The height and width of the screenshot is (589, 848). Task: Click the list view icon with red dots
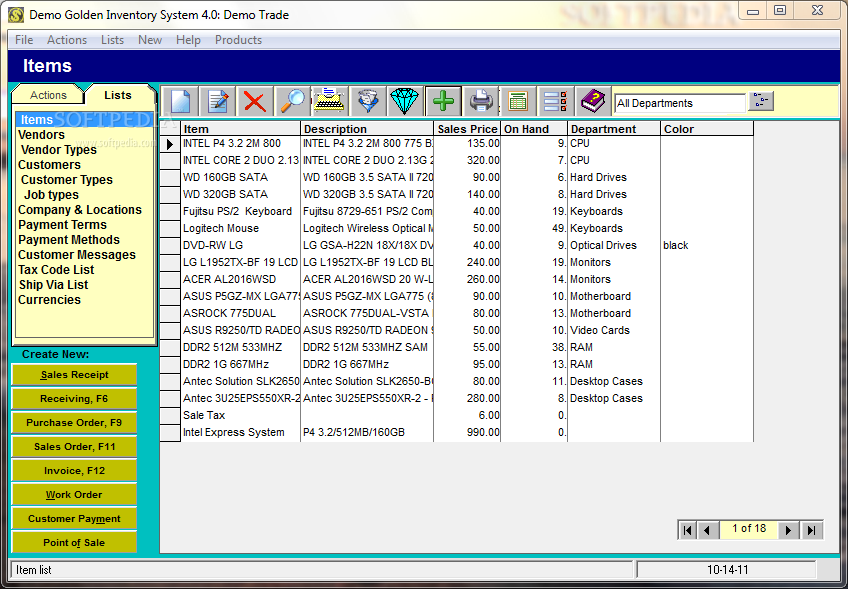(555, 101)
